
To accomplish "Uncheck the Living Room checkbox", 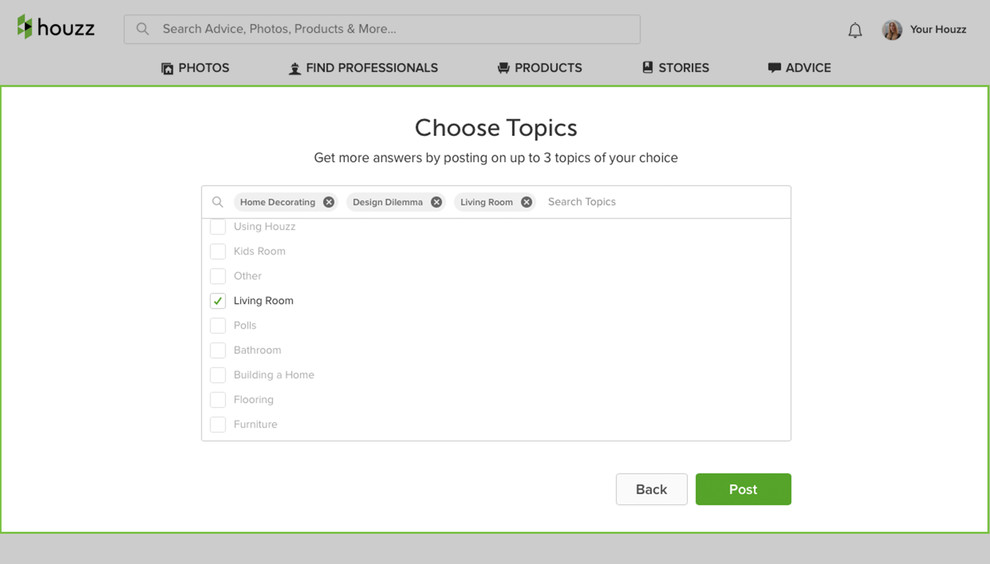I will [x=218, y=301].
